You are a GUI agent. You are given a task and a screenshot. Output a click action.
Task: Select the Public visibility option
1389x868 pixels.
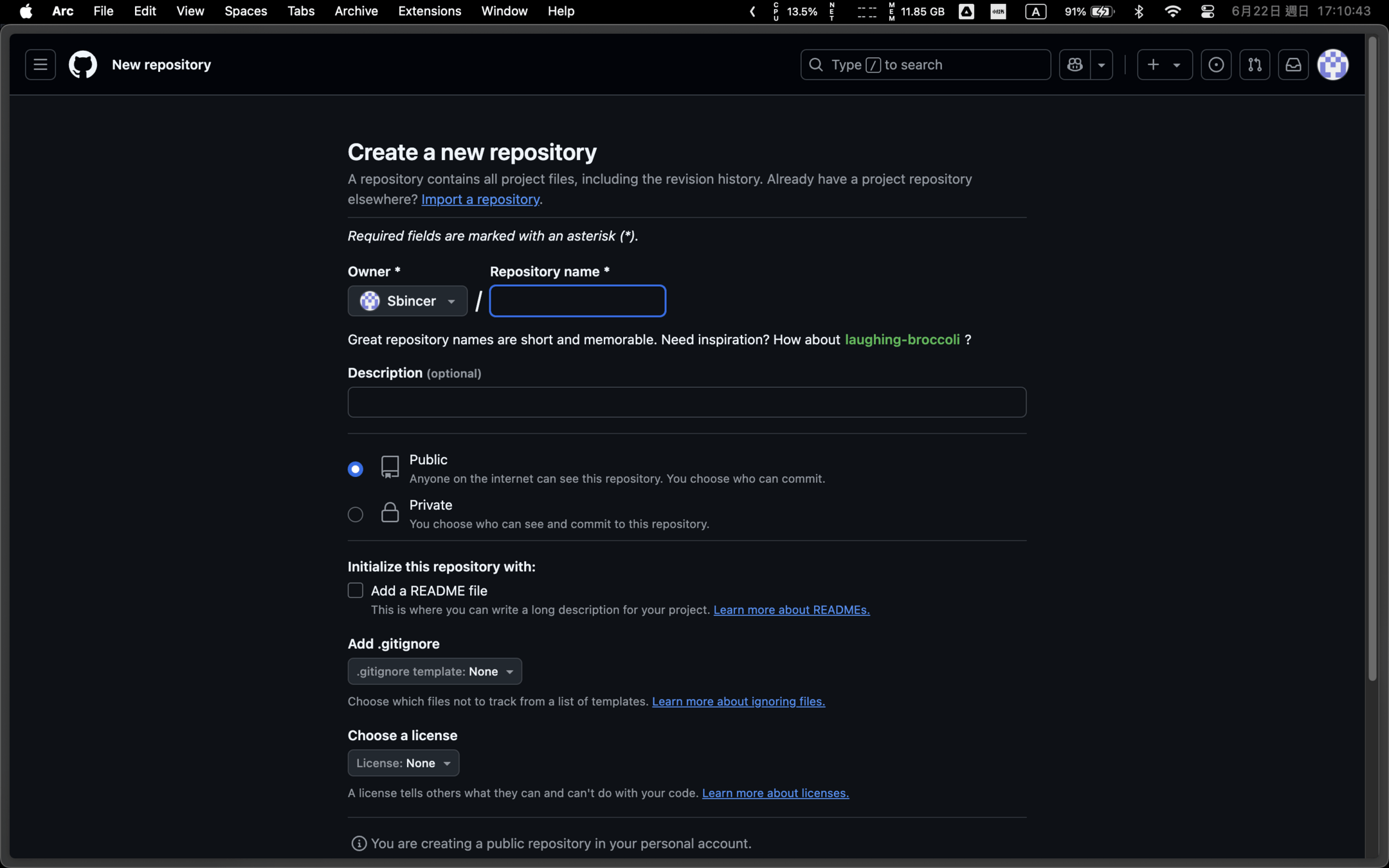(356, 469)
